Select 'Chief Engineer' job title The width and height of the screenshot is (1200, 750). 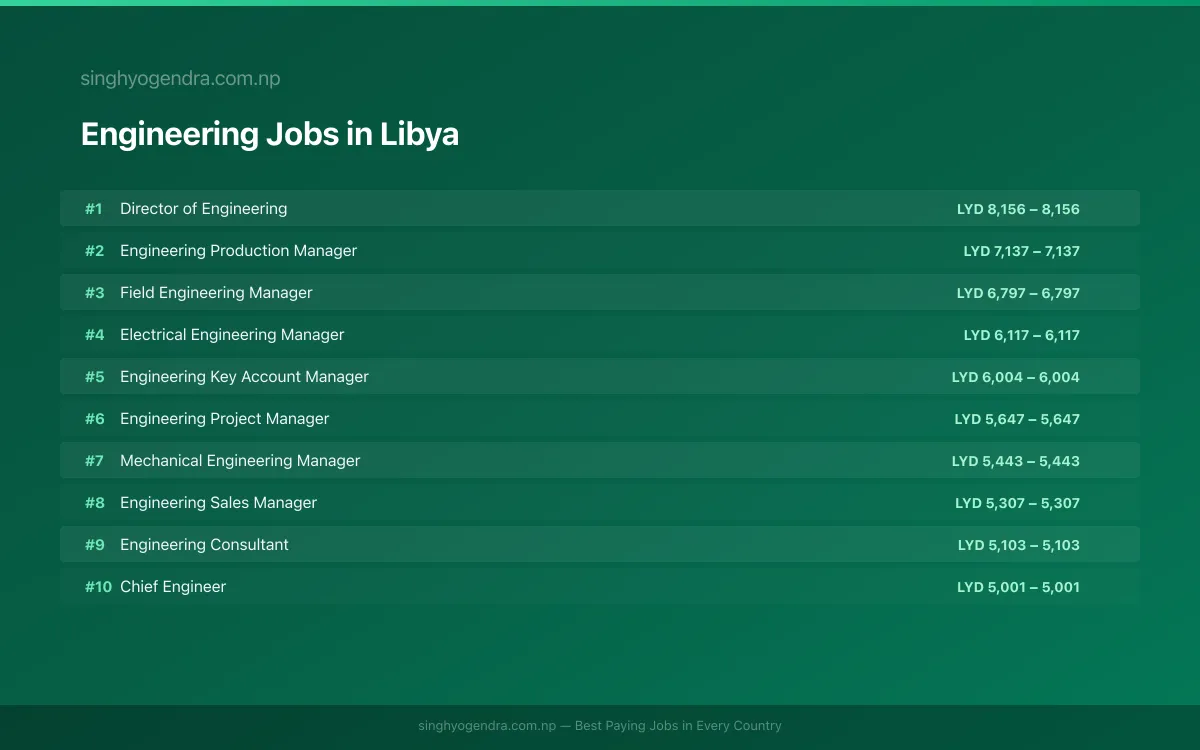click(173, 587)
